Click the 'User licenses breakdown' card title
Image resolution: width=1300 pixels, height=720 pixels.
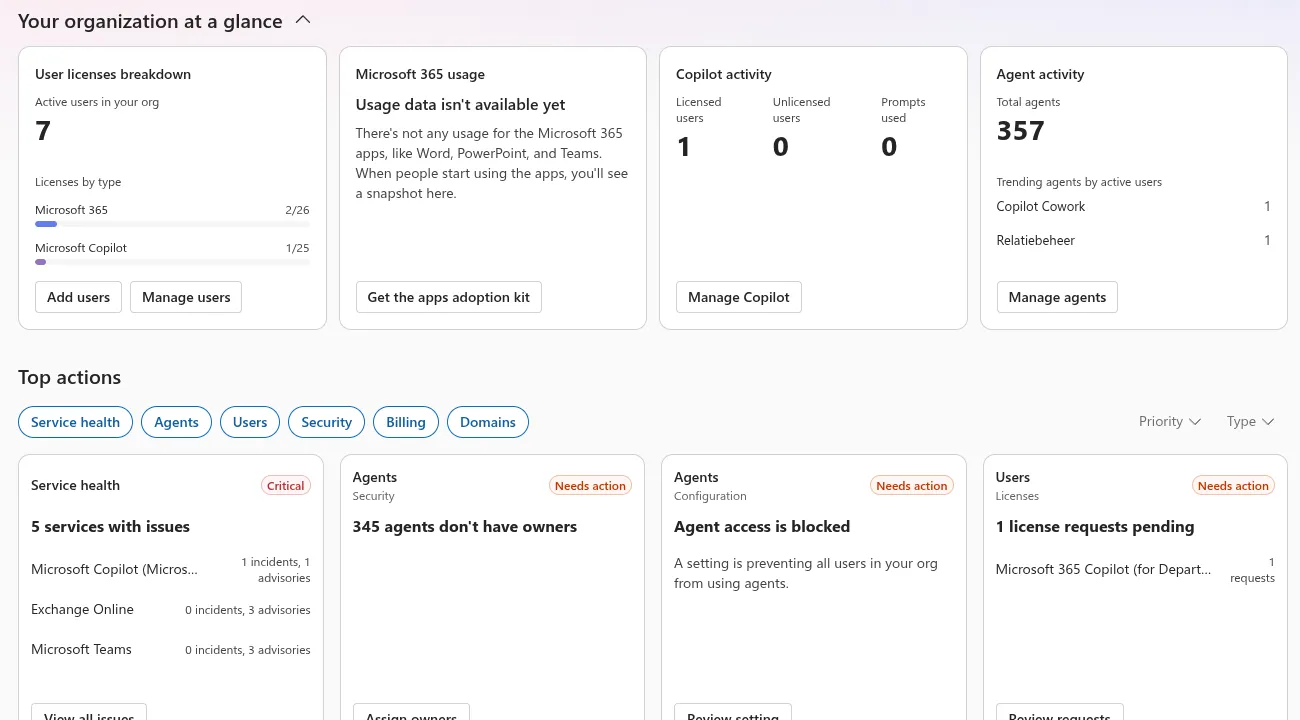click(113, 74)
